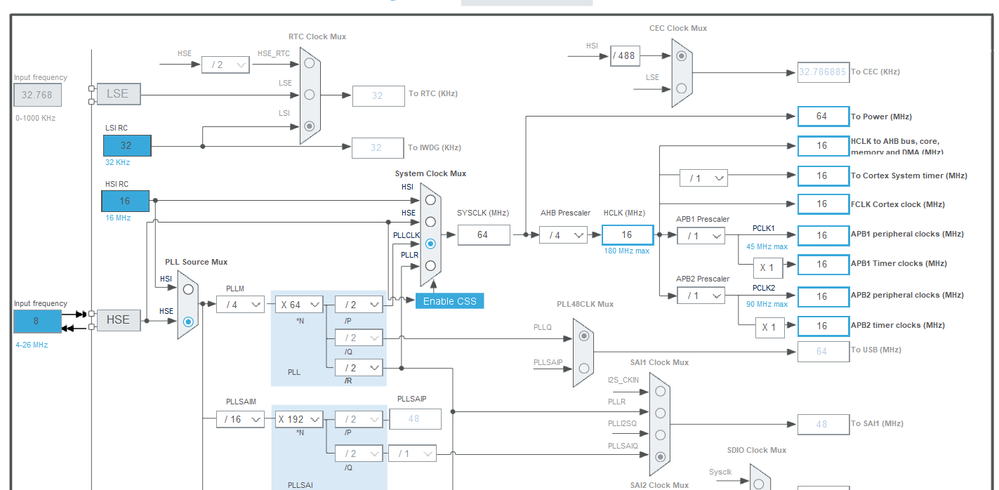Open the PLLM / 4 divider dropdown
Viewport: 999px width, 490px height.
(240, 305)
